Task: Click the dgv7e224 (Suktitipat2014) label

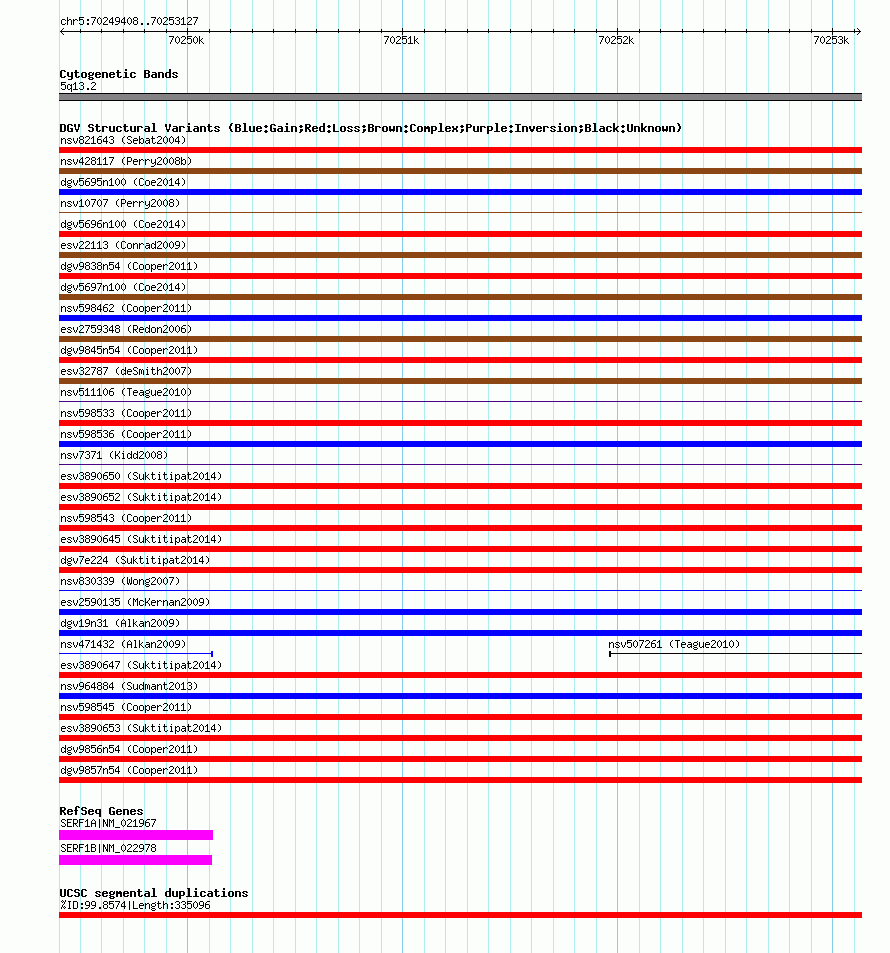Action: tap(135, 560)
